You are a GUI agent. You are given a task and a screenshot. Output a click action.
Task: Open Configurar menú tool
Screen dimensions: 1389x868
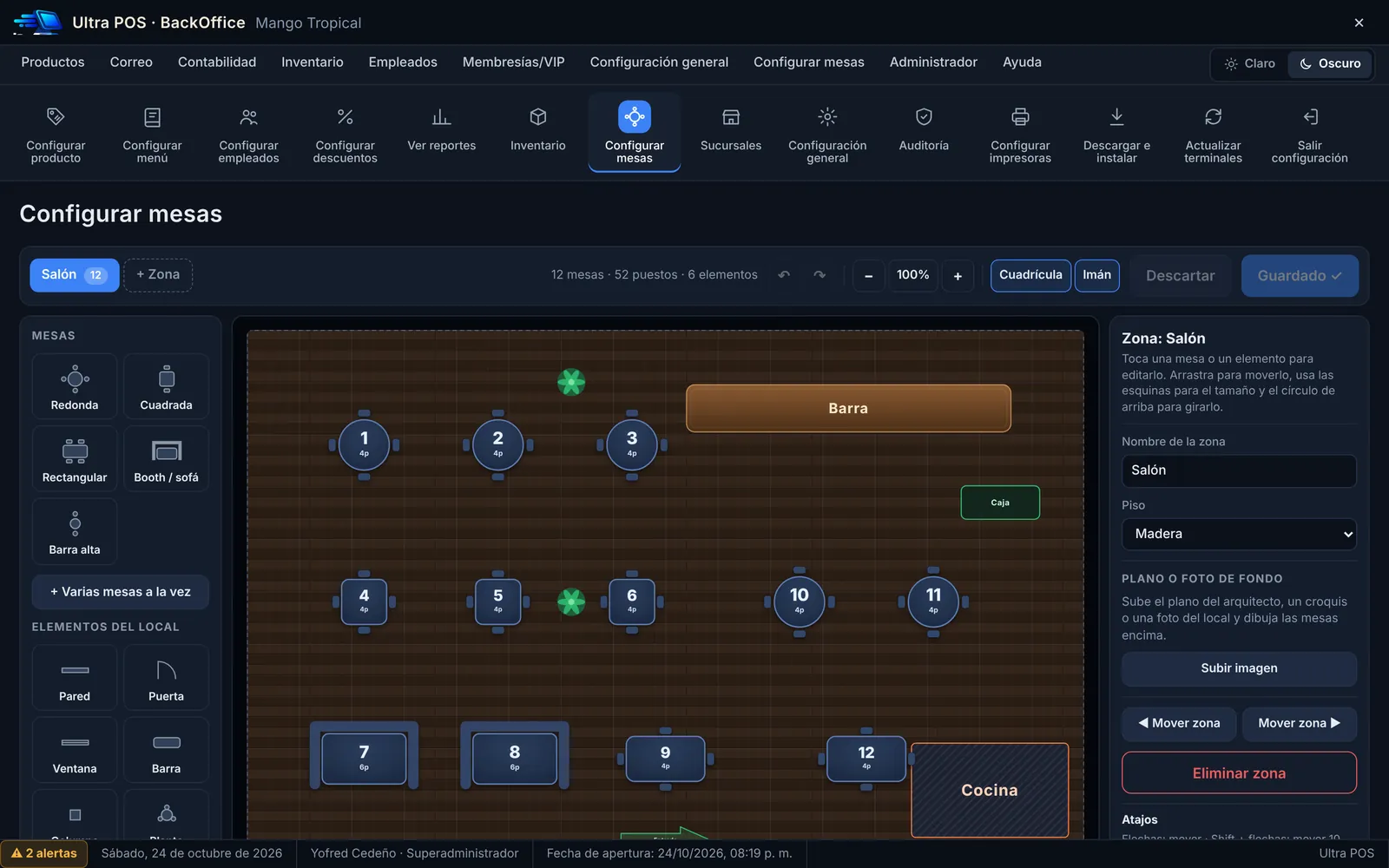tap(152, 133)
